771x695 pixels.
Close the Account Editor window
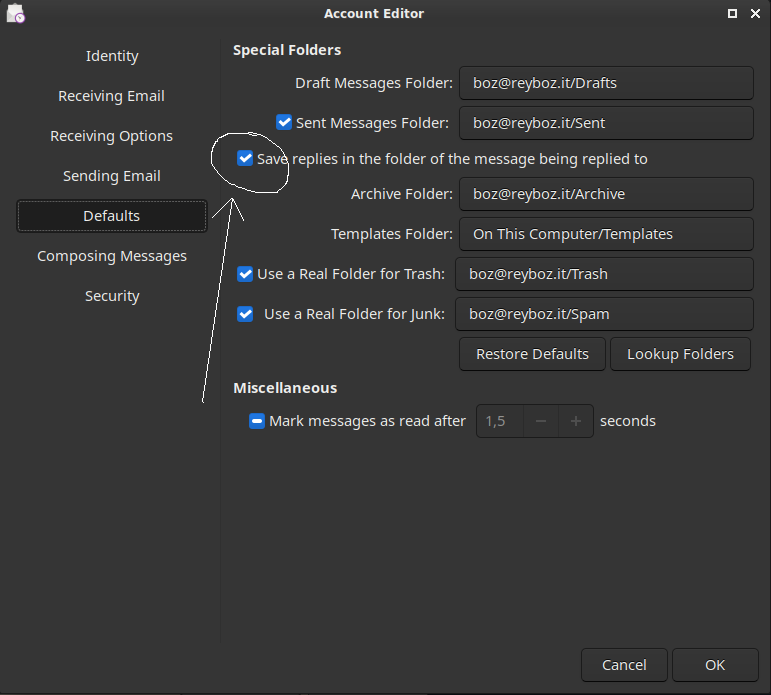(x=755, y=14)
